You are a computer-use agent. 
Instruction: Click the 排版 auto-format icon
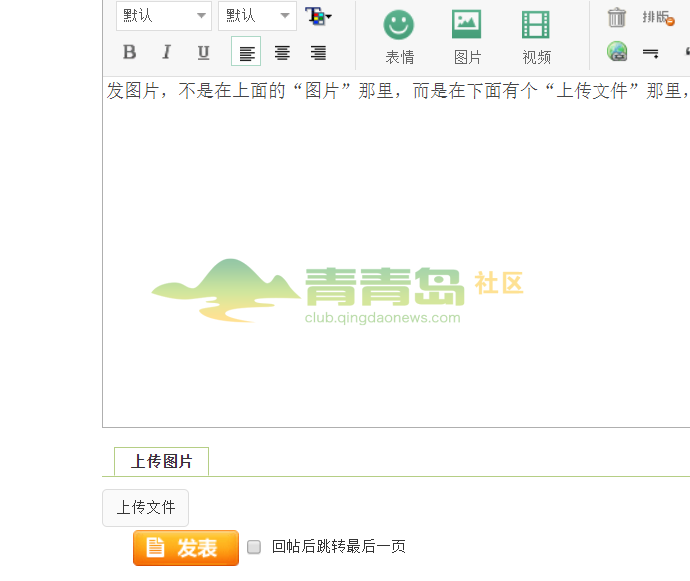click(658, 18)
